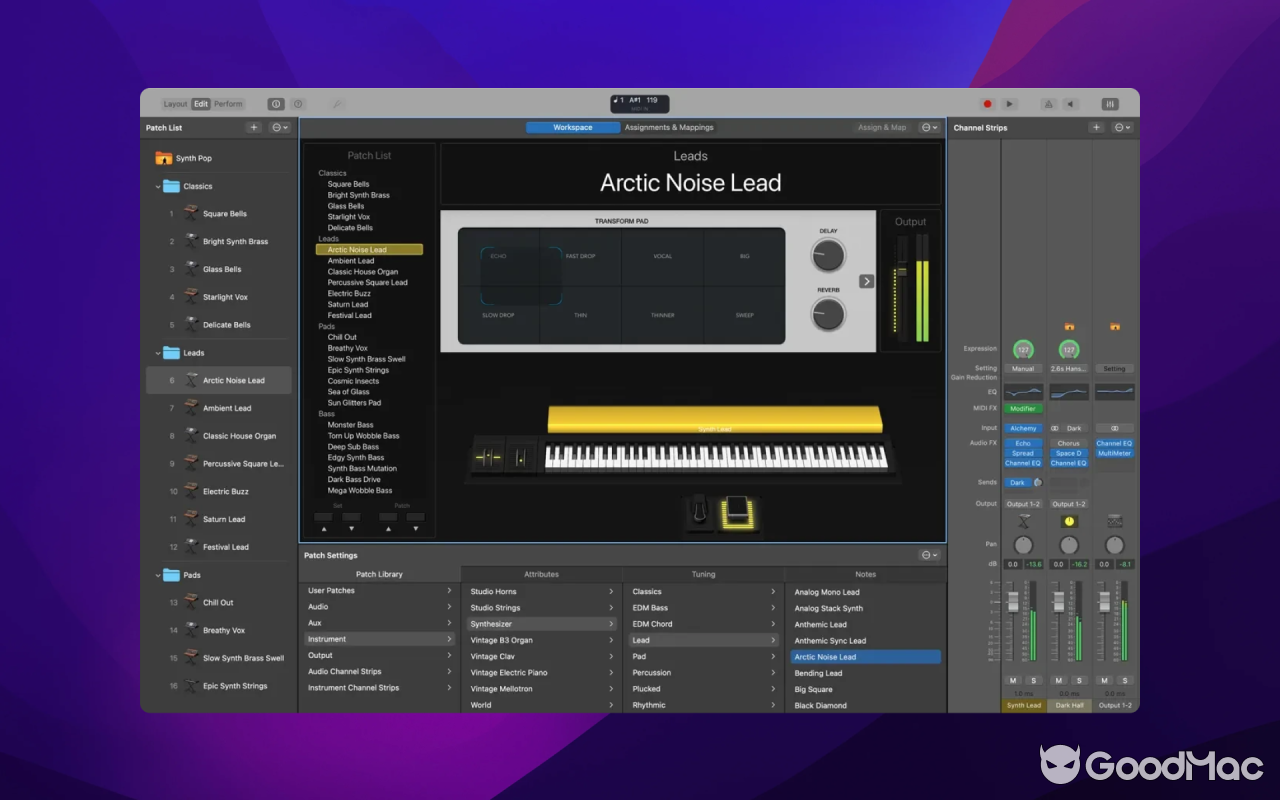Click the Synth Lead volume fader
This screenshot has height=800, width=1280.
1012,602
